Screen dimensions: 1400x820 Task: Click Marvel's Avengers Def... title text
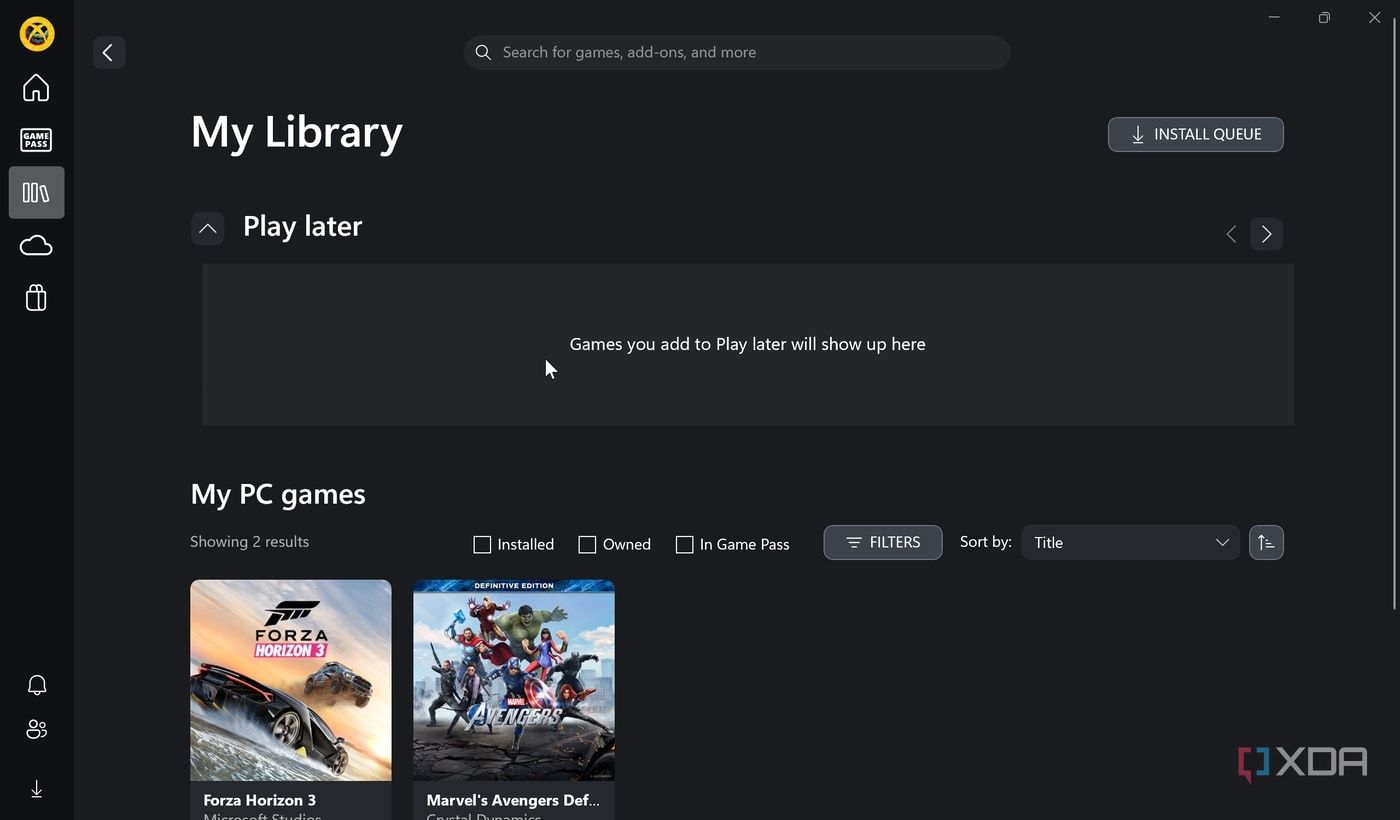click(x=513, y=800)
